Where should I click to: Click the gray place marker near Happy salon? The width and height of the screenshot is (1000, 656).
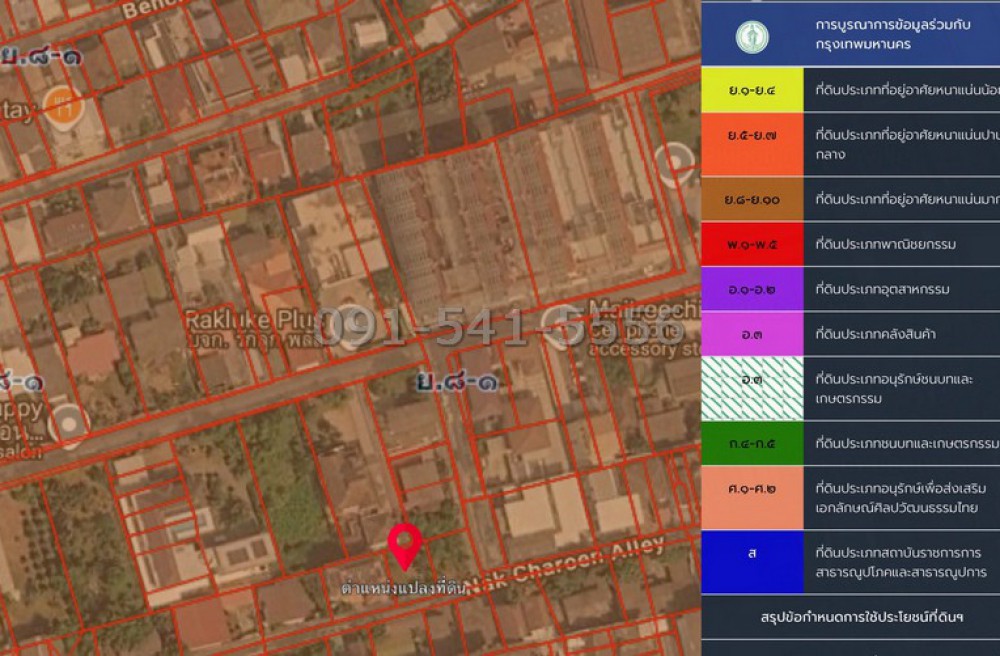click(69, 424)
